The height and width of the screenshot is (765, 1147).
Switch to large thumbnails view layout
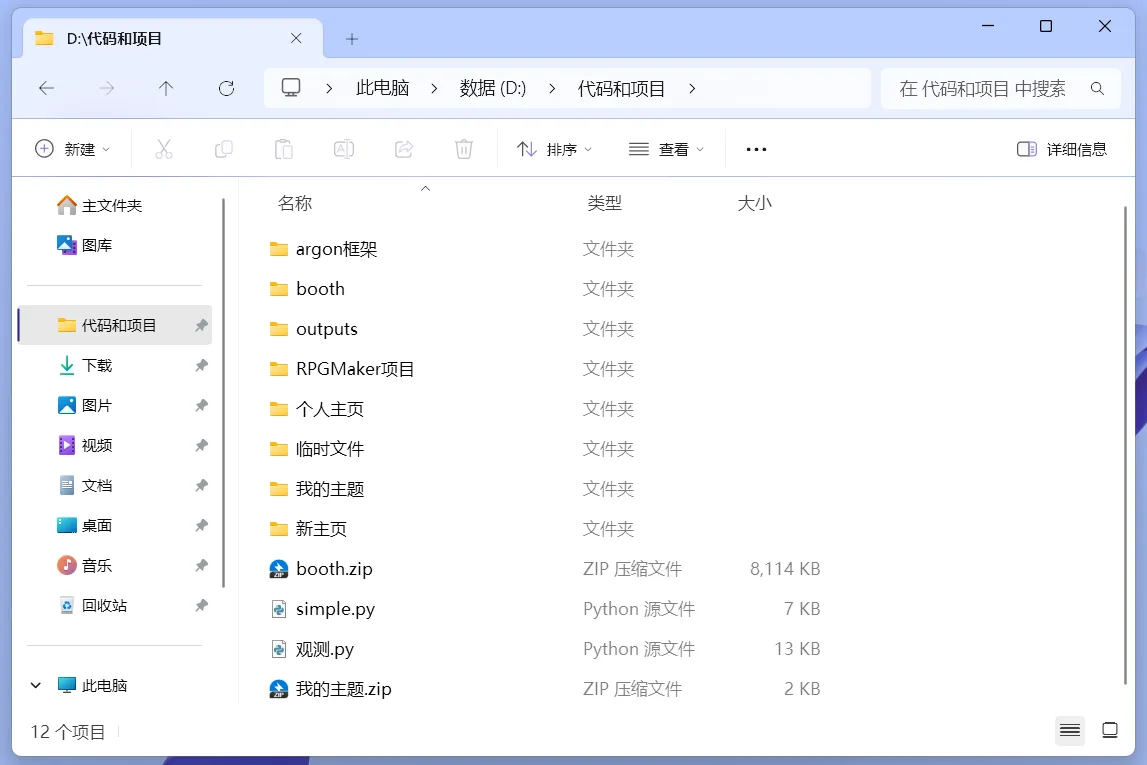(x=1109, y=731)
